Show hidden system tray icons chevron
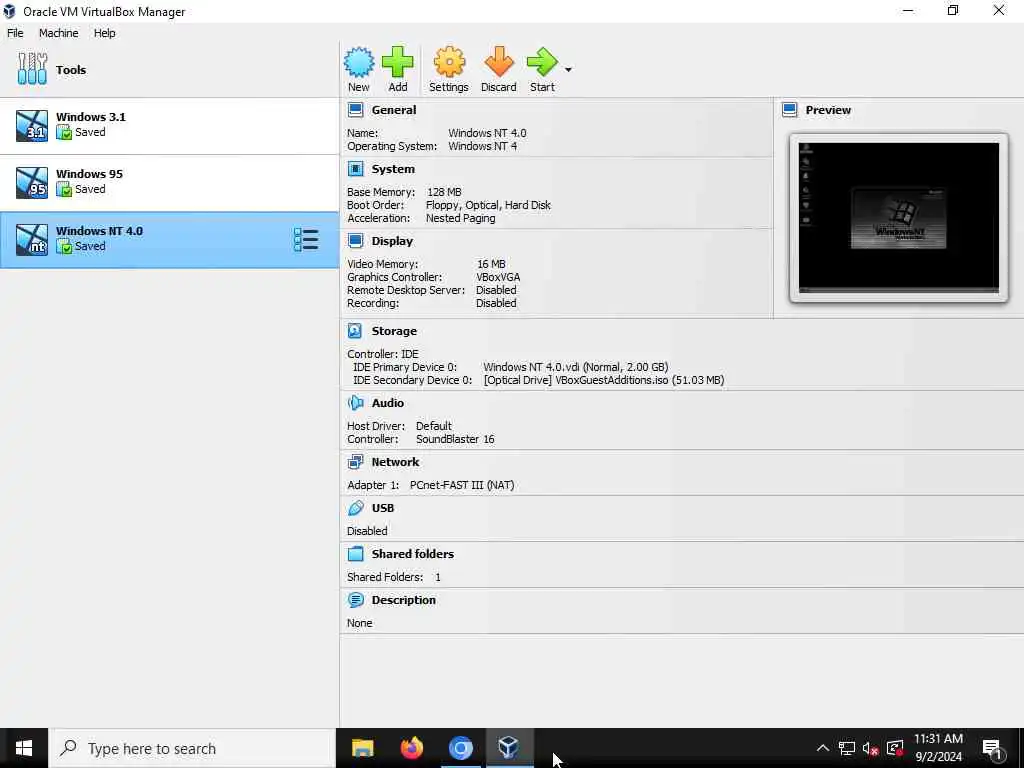The image size is (1024, 768). click(823, 748)
